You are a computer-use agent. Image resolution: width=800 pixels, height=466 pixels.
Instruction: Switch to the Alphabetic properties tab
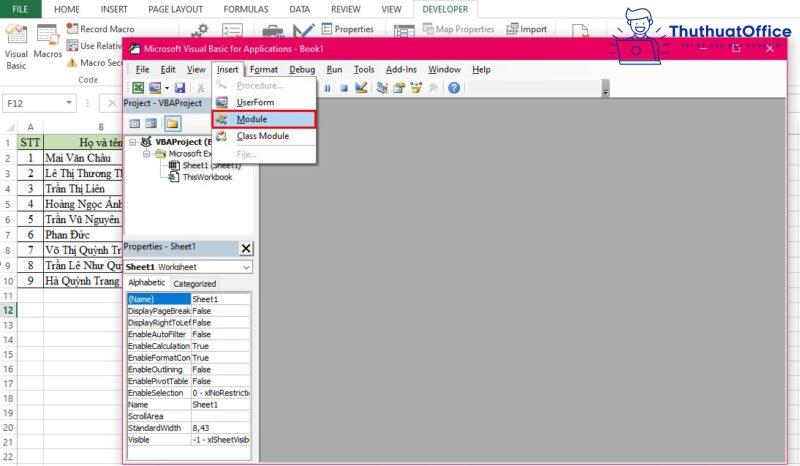click(146, 283)
